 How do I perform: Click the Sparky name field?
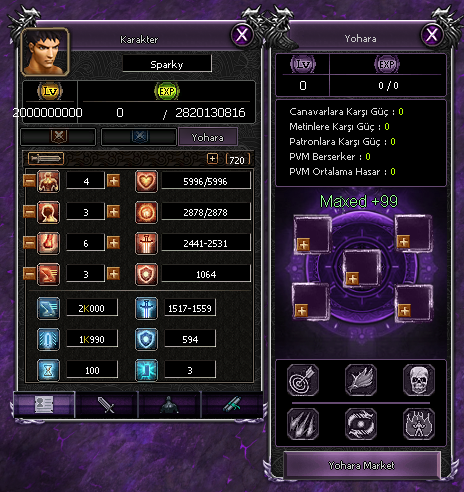167,64
